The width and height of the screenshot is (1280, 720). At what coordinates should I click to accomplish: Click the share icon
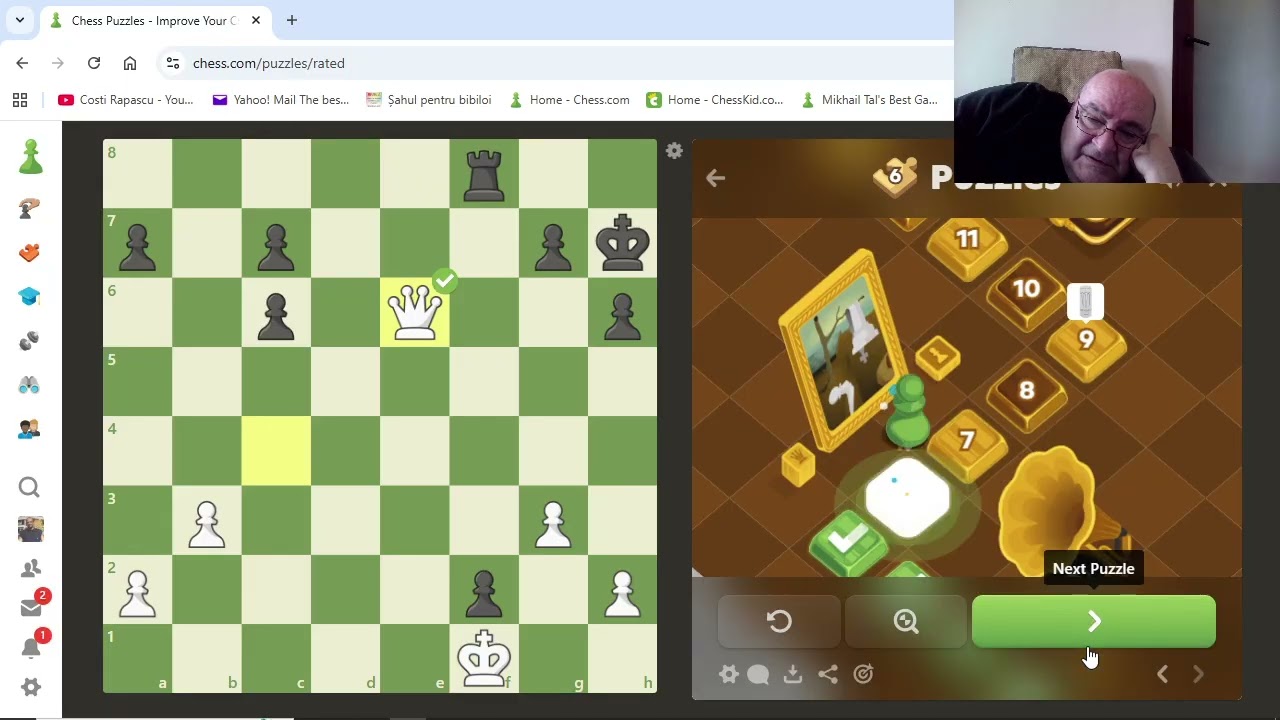point(828,674)
